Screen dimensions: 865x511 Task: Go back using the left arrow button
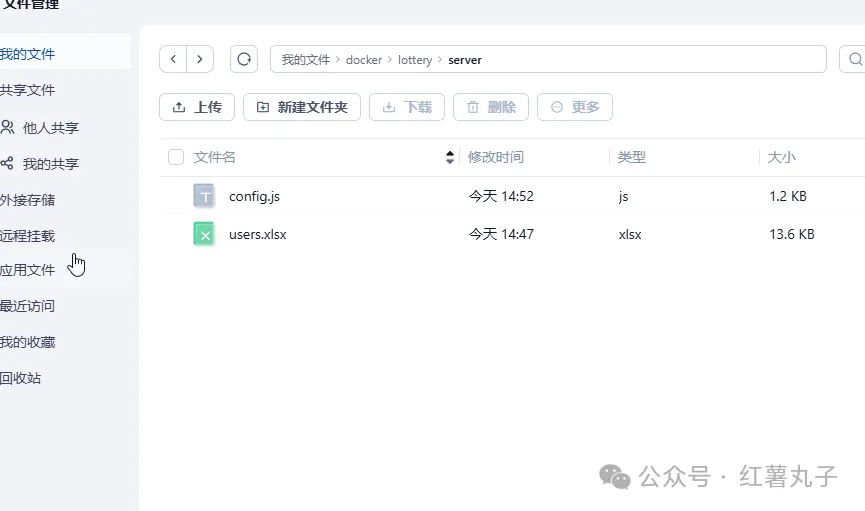174,60
